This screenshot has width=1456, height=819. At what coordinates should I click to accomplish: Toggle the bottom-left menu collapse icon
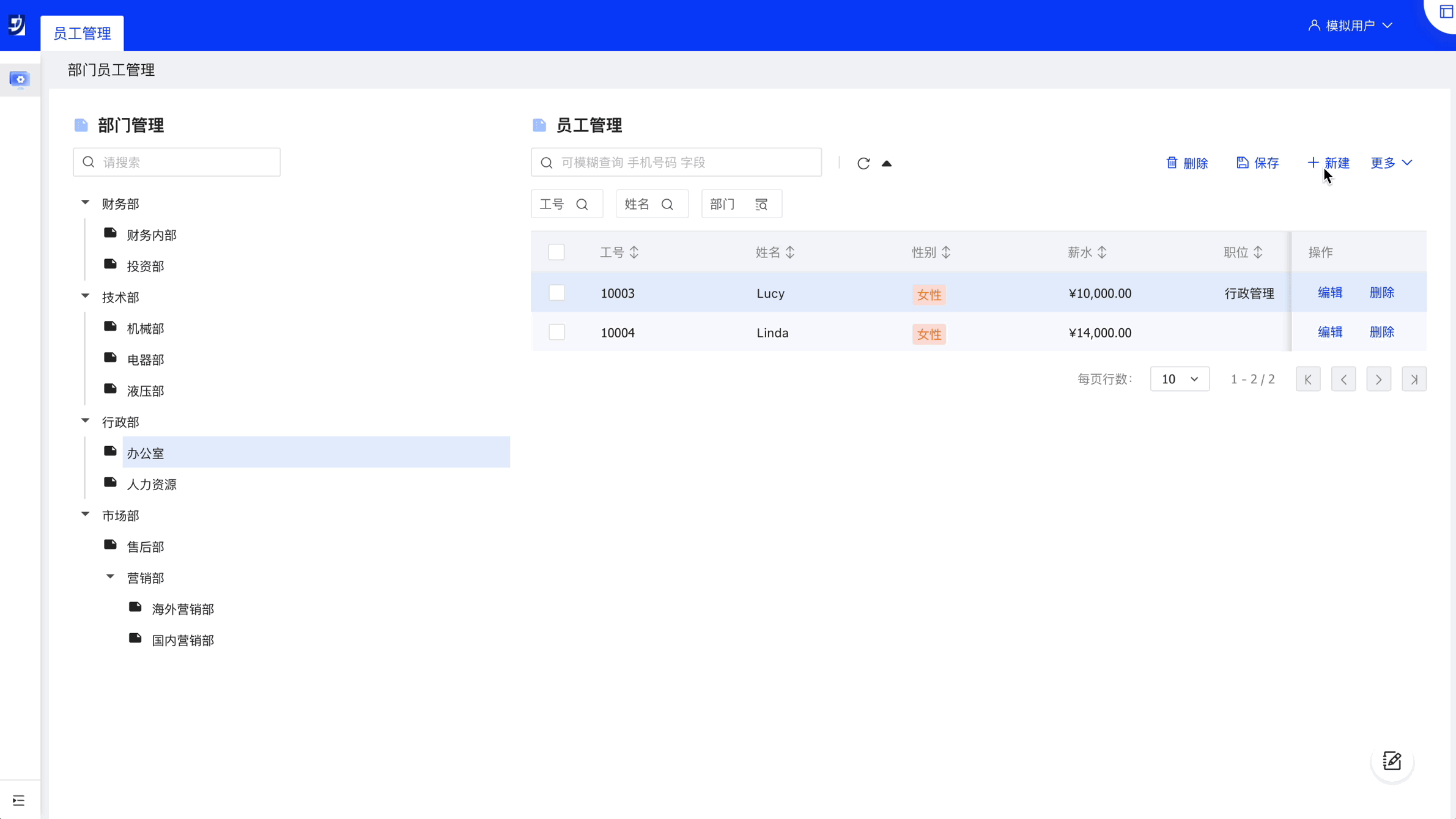(x=18, y=800)
